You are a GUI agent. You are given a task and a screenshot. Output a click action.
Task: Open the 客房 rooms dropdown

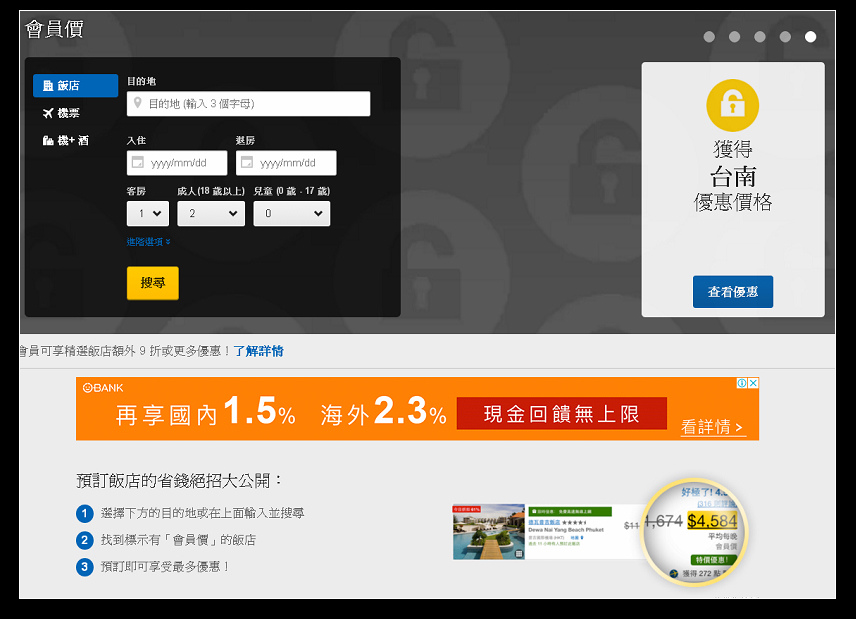tap(148, 213)
